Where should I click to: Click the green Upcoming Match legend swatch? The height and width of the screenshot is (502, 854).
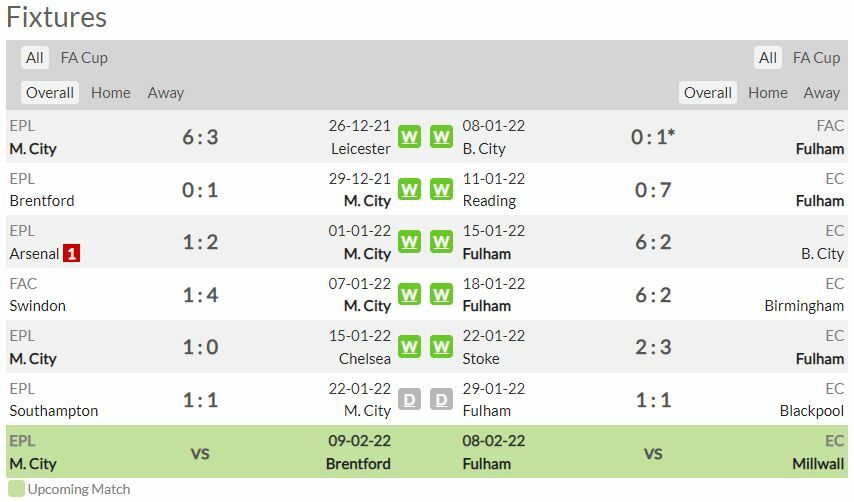click(15, 490)
